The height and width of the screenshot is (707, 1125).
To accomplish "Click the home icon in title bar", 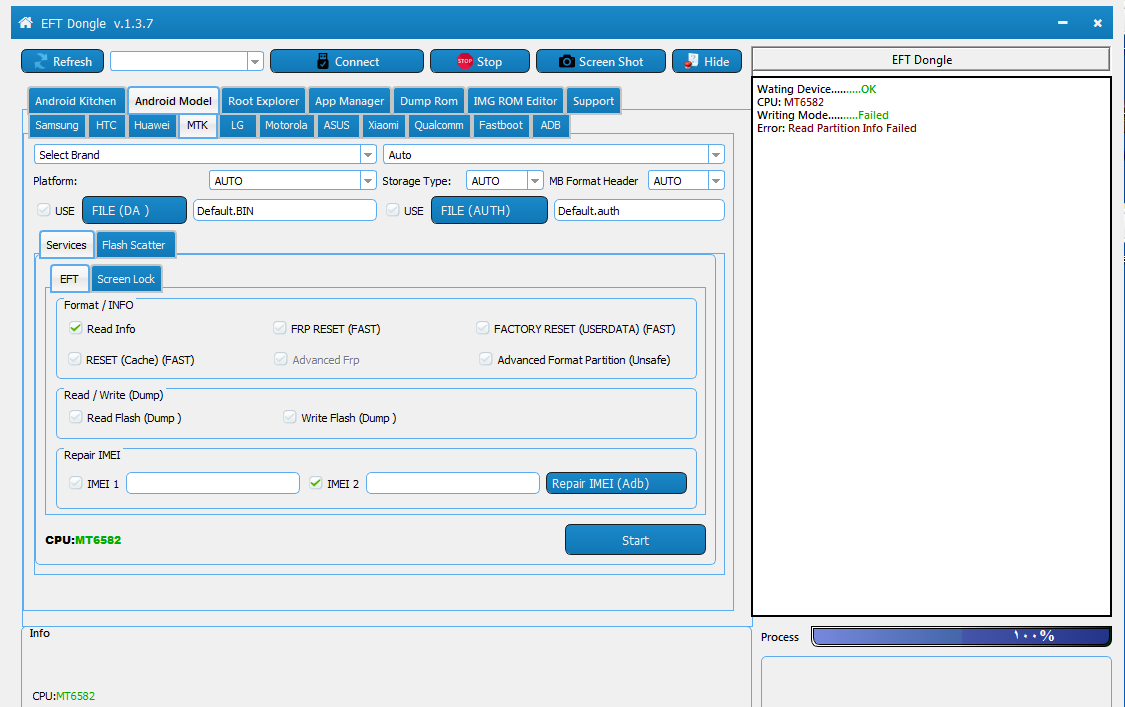I will click(x=26, y=22).
